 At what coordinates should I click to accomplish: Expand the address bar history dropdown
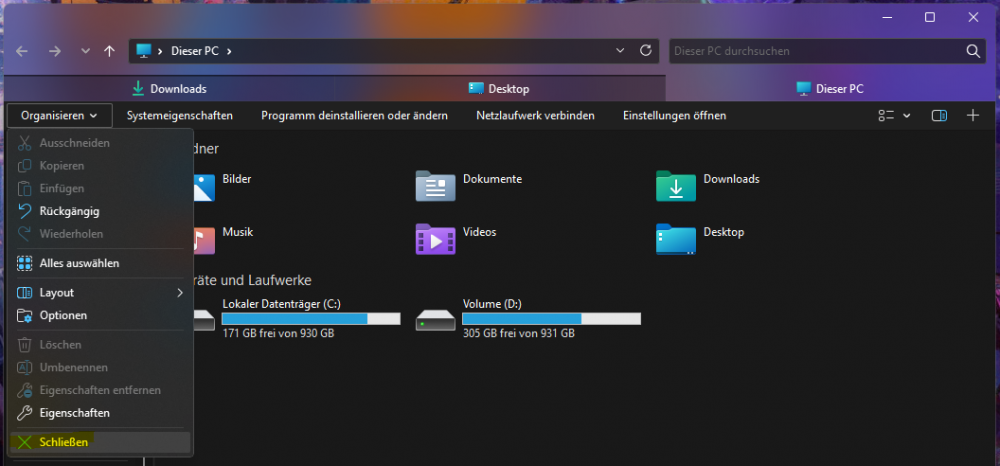[620, 51]
